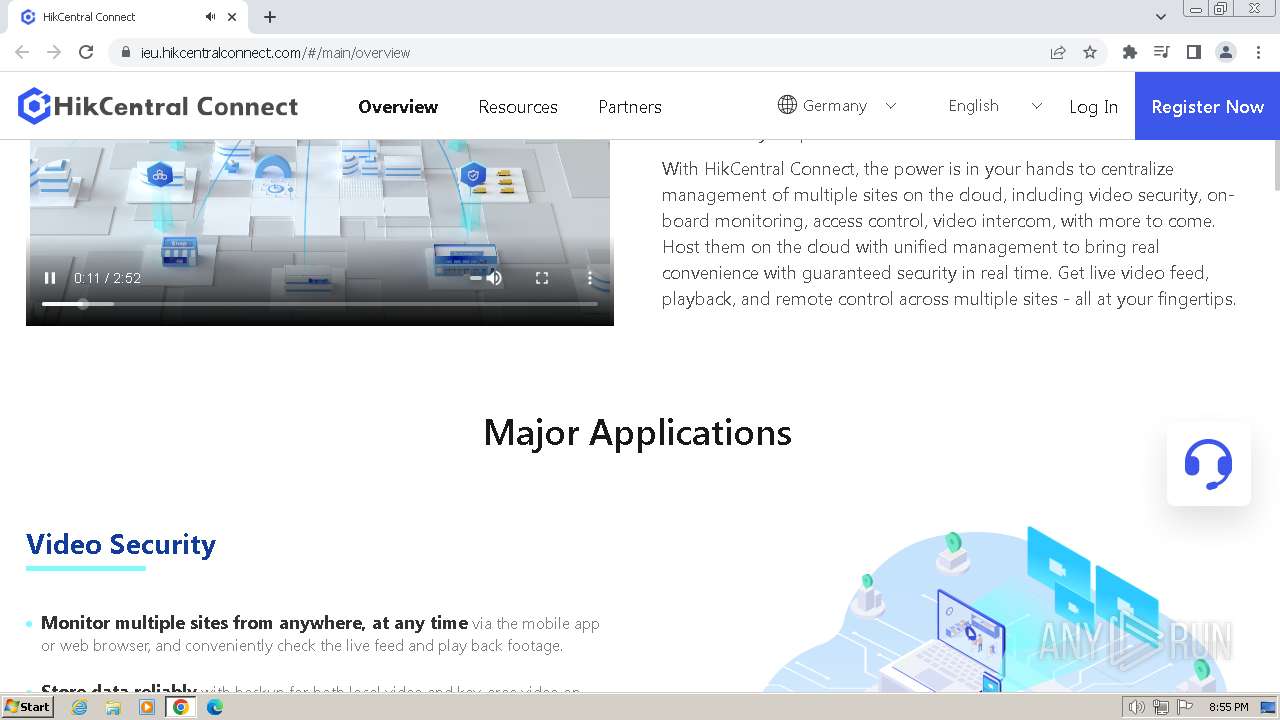Open the taskbar file explorer folder
This screenshot has height=720, width=1280.
[x=113, y=707]
